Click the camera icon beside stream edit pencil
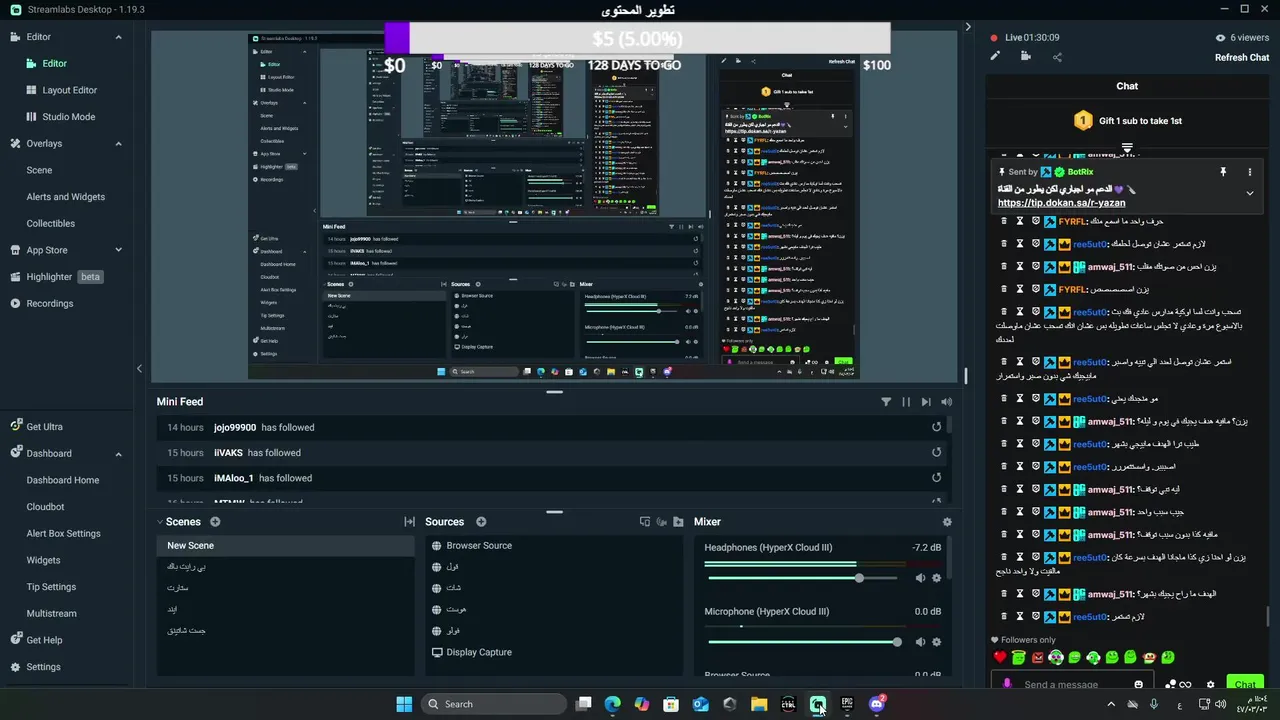The width and height of the screenshot is (1280, 720). click(1025, 57)
